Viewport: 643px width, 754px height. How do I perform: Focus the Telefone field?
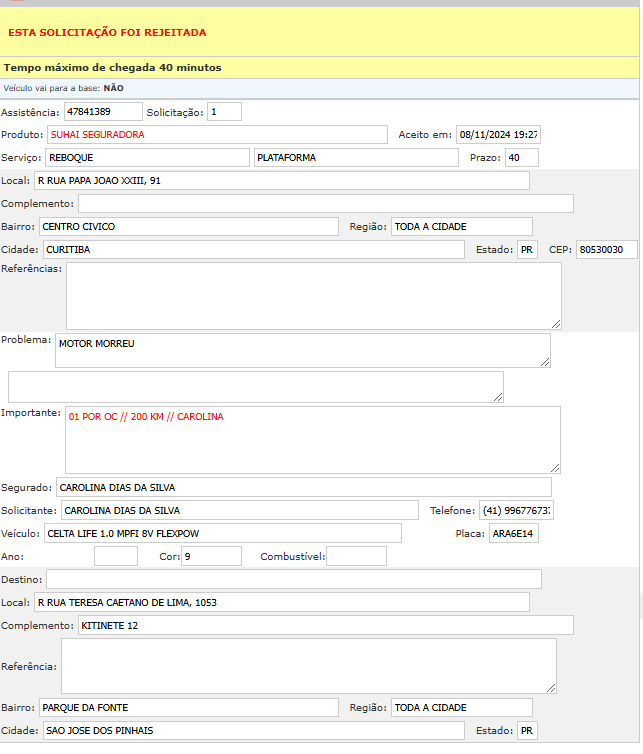click(x=515, y=510)
